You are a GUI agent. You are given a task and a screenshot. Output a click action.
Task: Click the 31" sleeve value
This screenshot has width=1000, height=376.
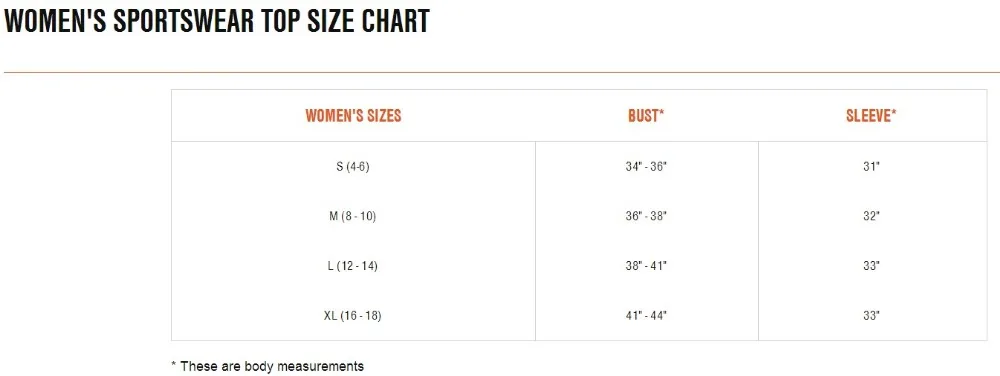click(872, 166)
